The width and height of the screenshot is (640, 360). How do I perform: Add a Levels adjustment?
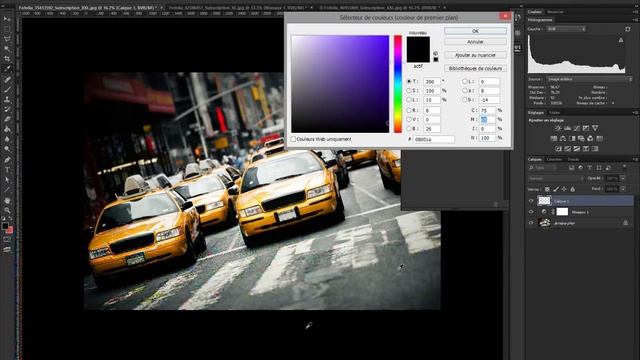[x=567, y=128]
